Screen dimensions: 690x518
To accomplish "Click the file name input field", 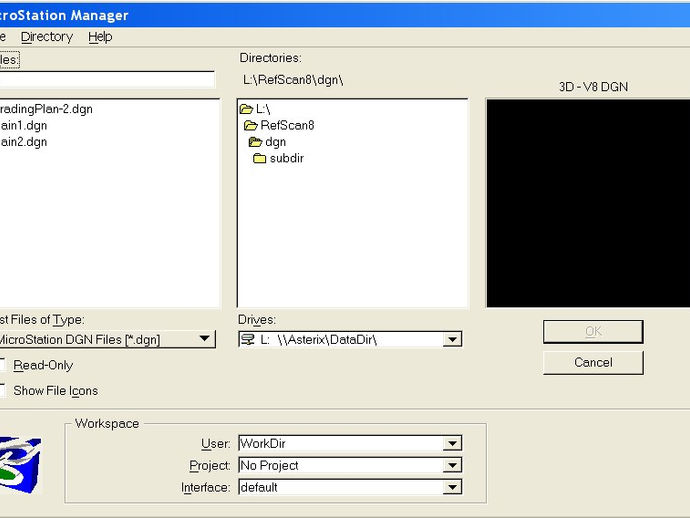I will [107, 80].
